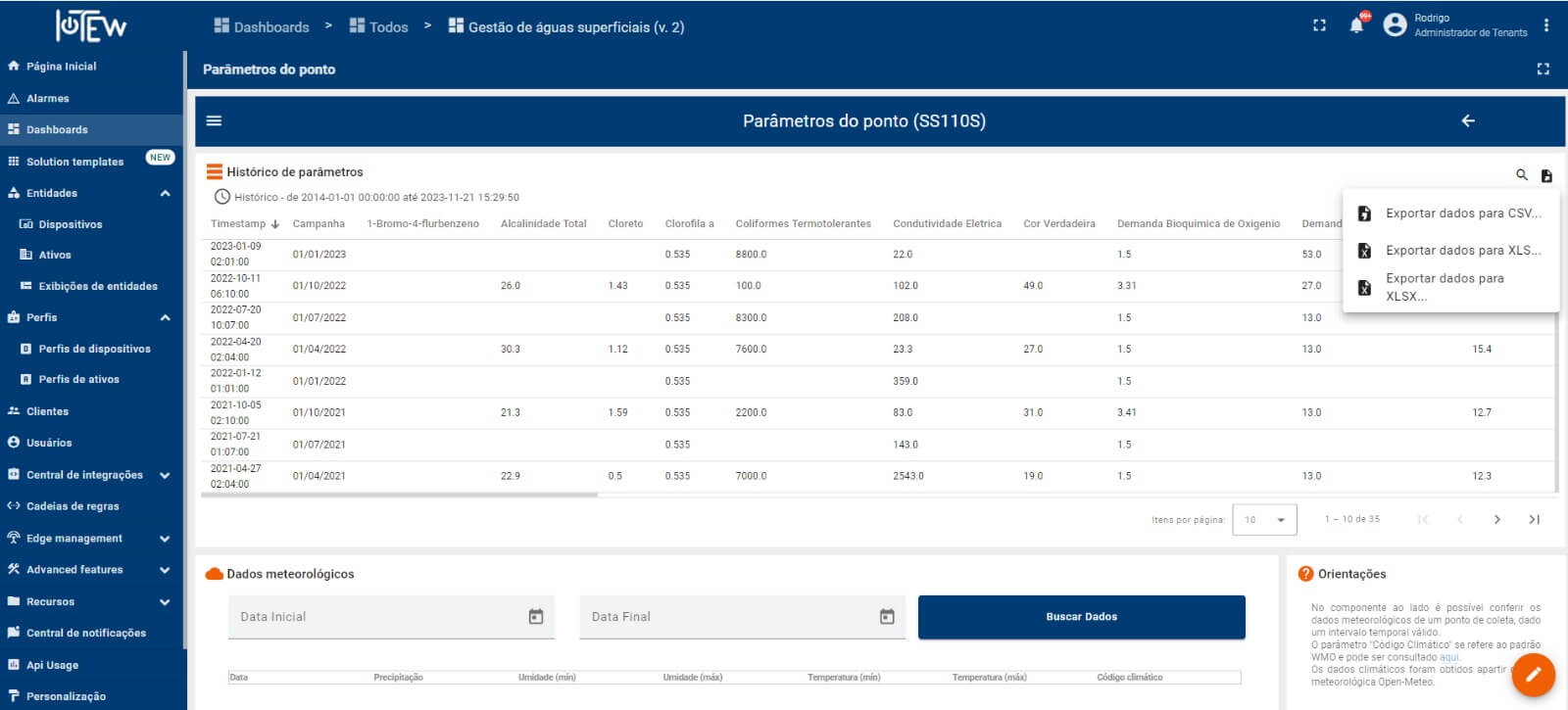Select Dashboards in sidebar
The image size is (1568, 710).
(x=92, y=129)
